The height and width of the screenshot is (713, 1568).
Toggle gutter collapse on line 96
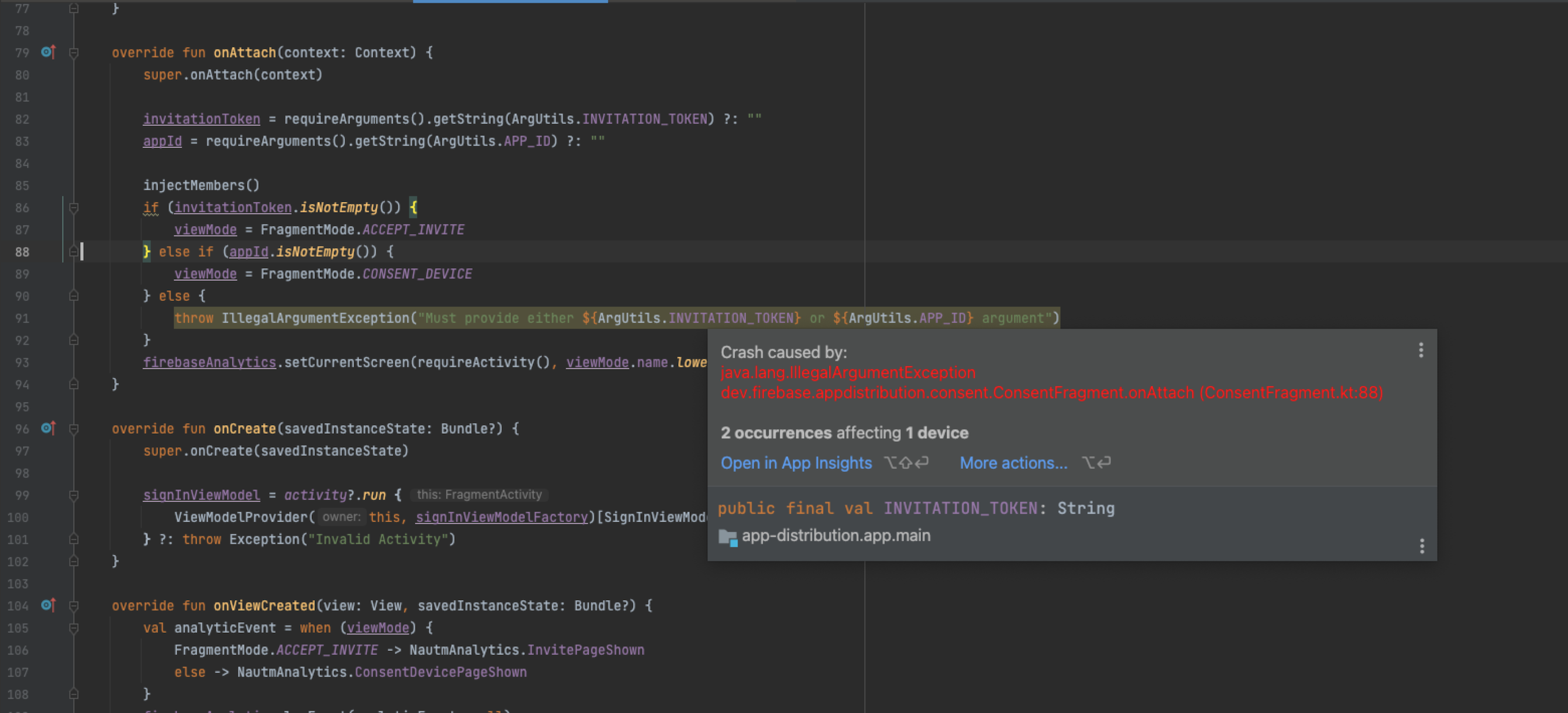tap(75, 429)
